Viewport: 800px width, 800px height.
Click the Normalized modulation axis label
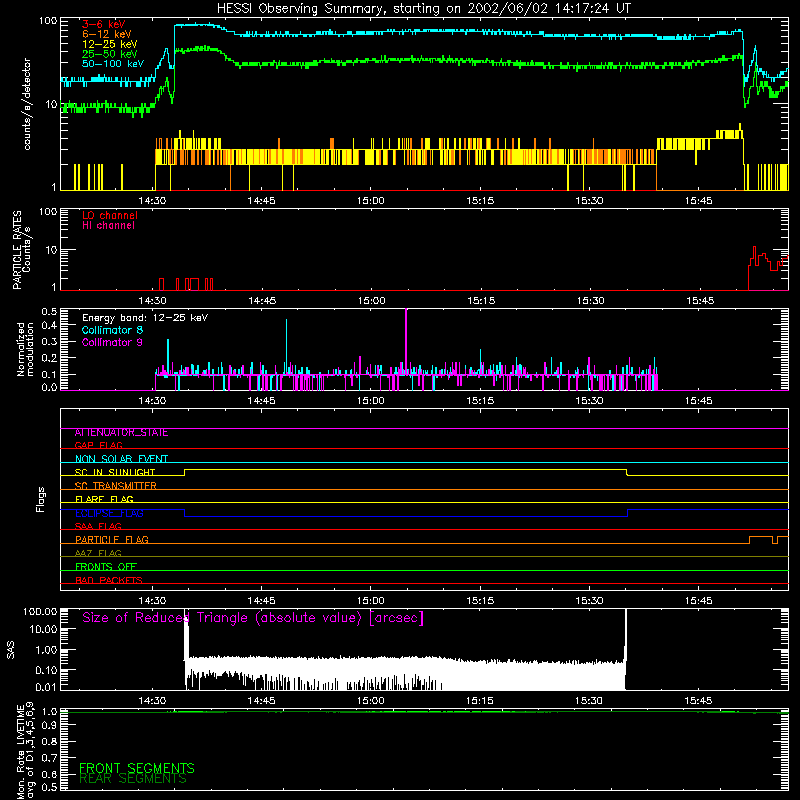pyautogui.click(x=24, y=349)
